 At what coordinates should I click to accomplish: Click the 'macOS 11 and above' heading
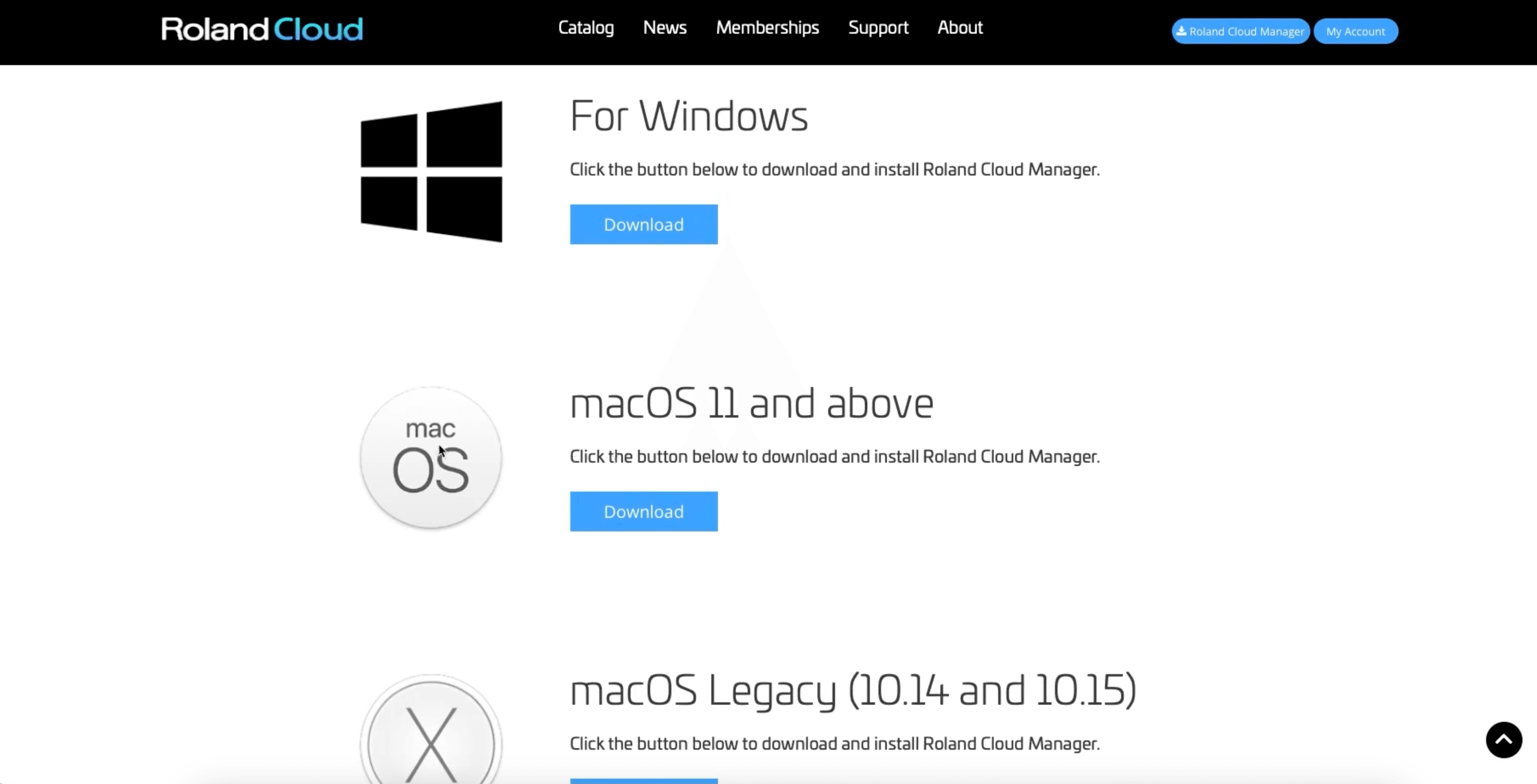coord(751,403)
